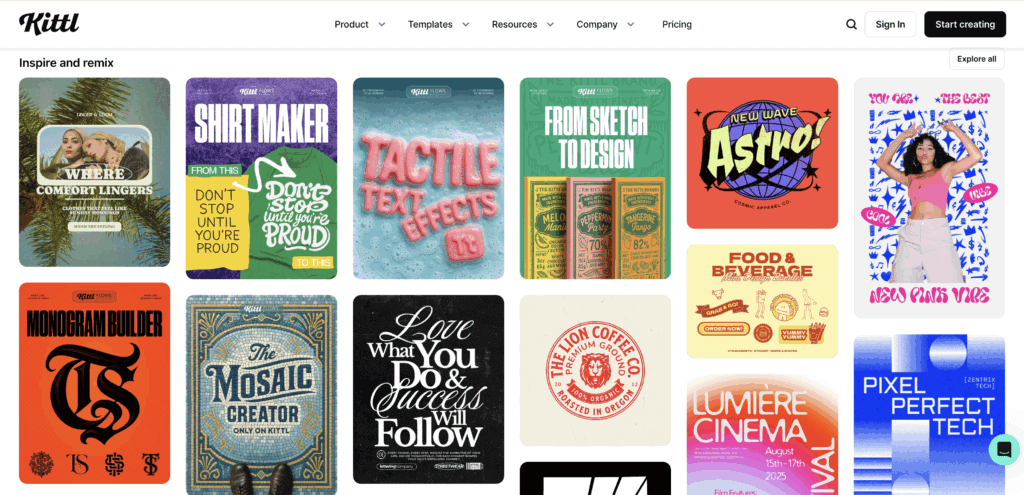Choose the New Wave Astro template

(x=762, y=153)
